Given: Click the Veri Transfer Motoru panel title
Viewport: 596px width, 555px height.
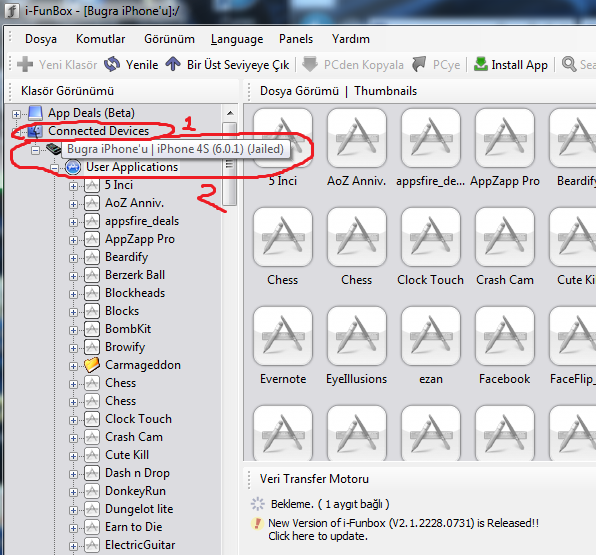Looking at the screenshot, I should [x=314, y=479].
